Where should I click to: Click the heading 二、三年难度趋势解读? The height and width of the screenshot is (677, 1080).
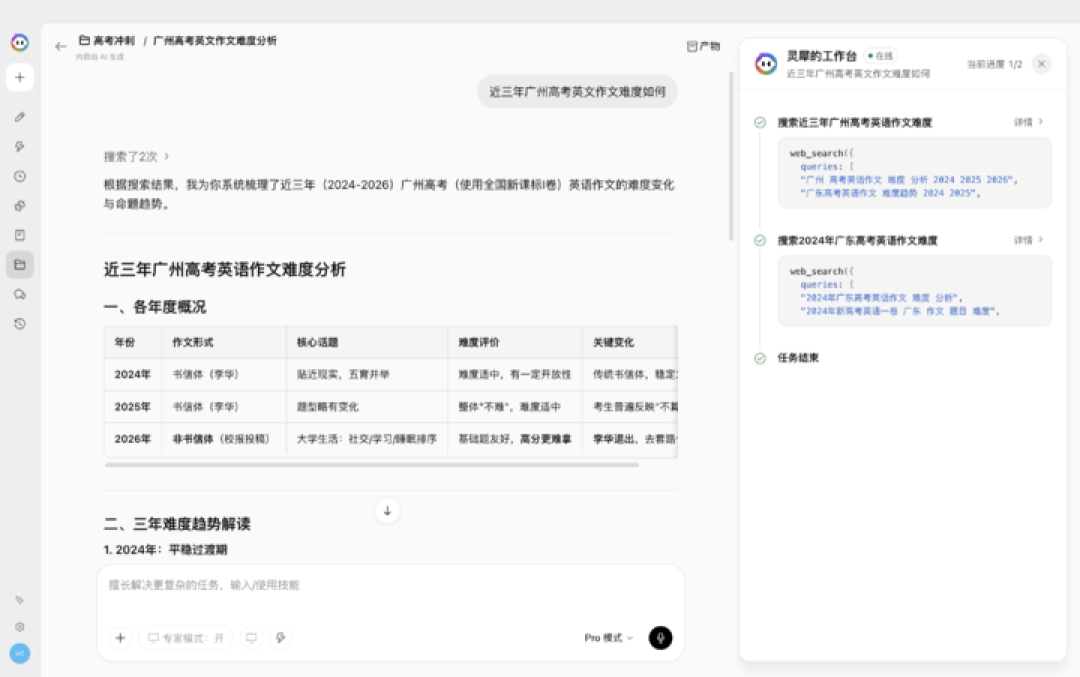pyautogui.click(x=177, y=524)
